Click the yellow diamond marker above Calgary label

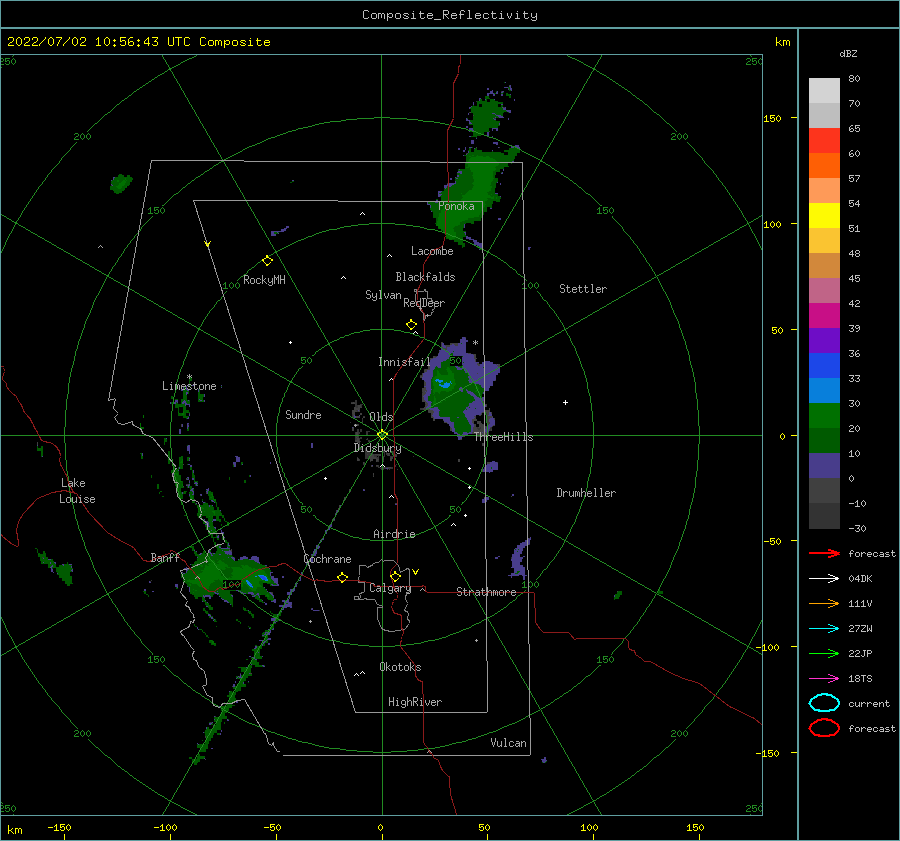coord(395,576)
